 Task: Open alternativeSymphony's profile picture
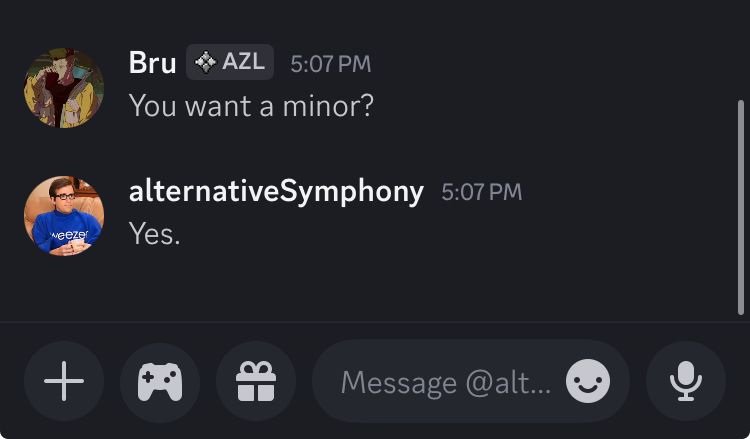pyautogui.click(x=64, y=216)
